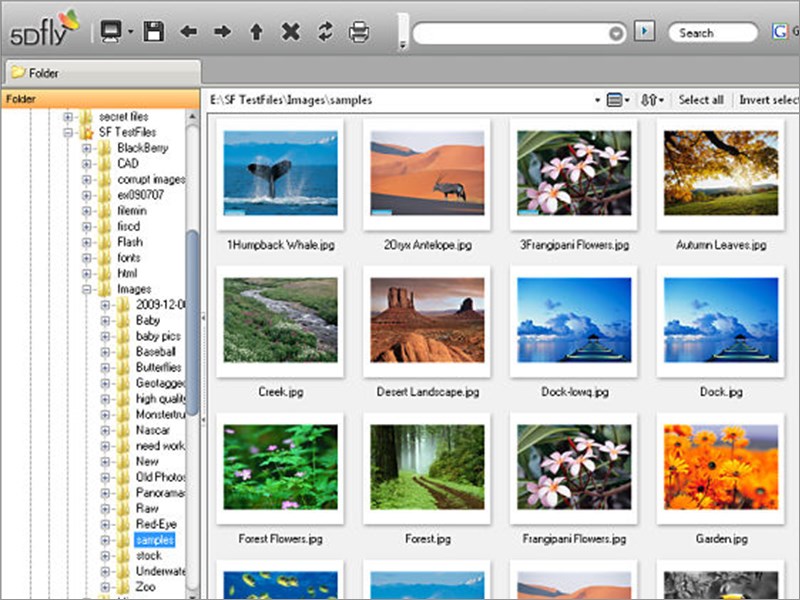Click the Refresh arrows icon
800x600 pixels.
click(x=324, y=32)
